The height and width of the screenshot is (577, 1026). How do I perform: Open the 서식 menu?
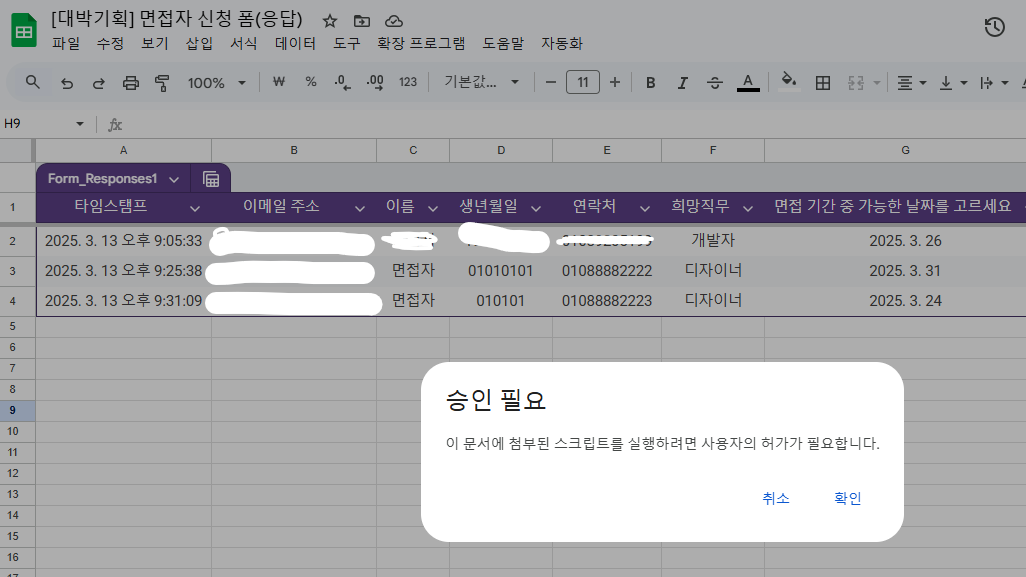[x=243, y=44]
